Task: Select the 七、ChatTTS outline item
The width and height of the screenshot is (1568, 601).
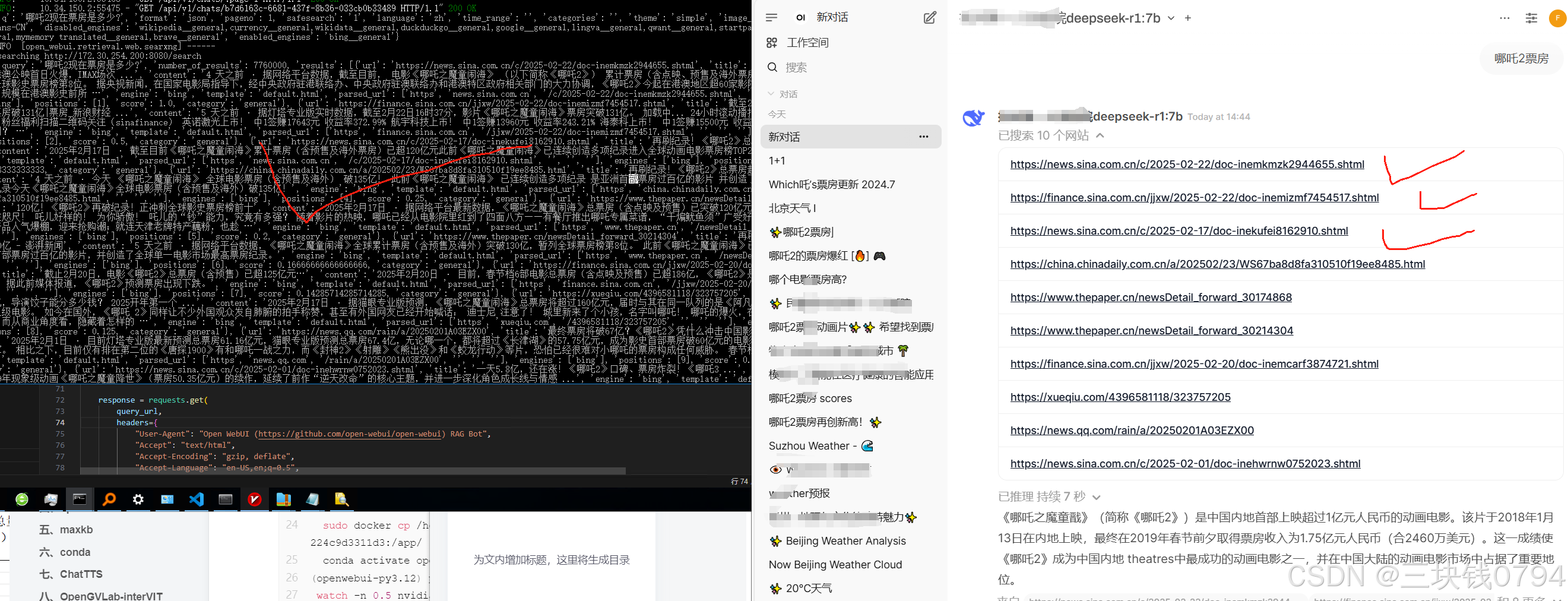Action: (71, 574)
